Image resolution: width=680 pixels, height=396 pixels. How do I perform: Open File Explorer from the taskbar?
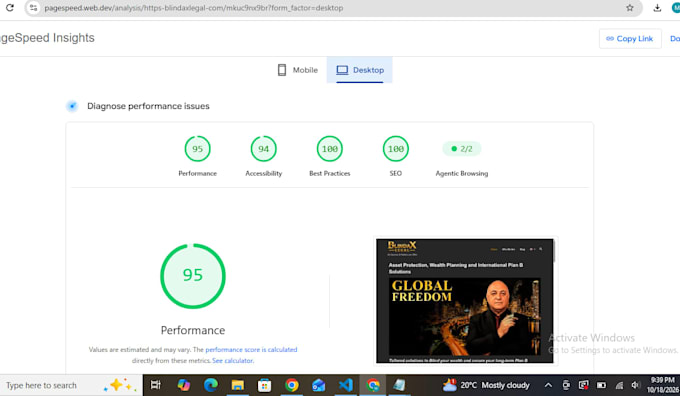[238, 385]
